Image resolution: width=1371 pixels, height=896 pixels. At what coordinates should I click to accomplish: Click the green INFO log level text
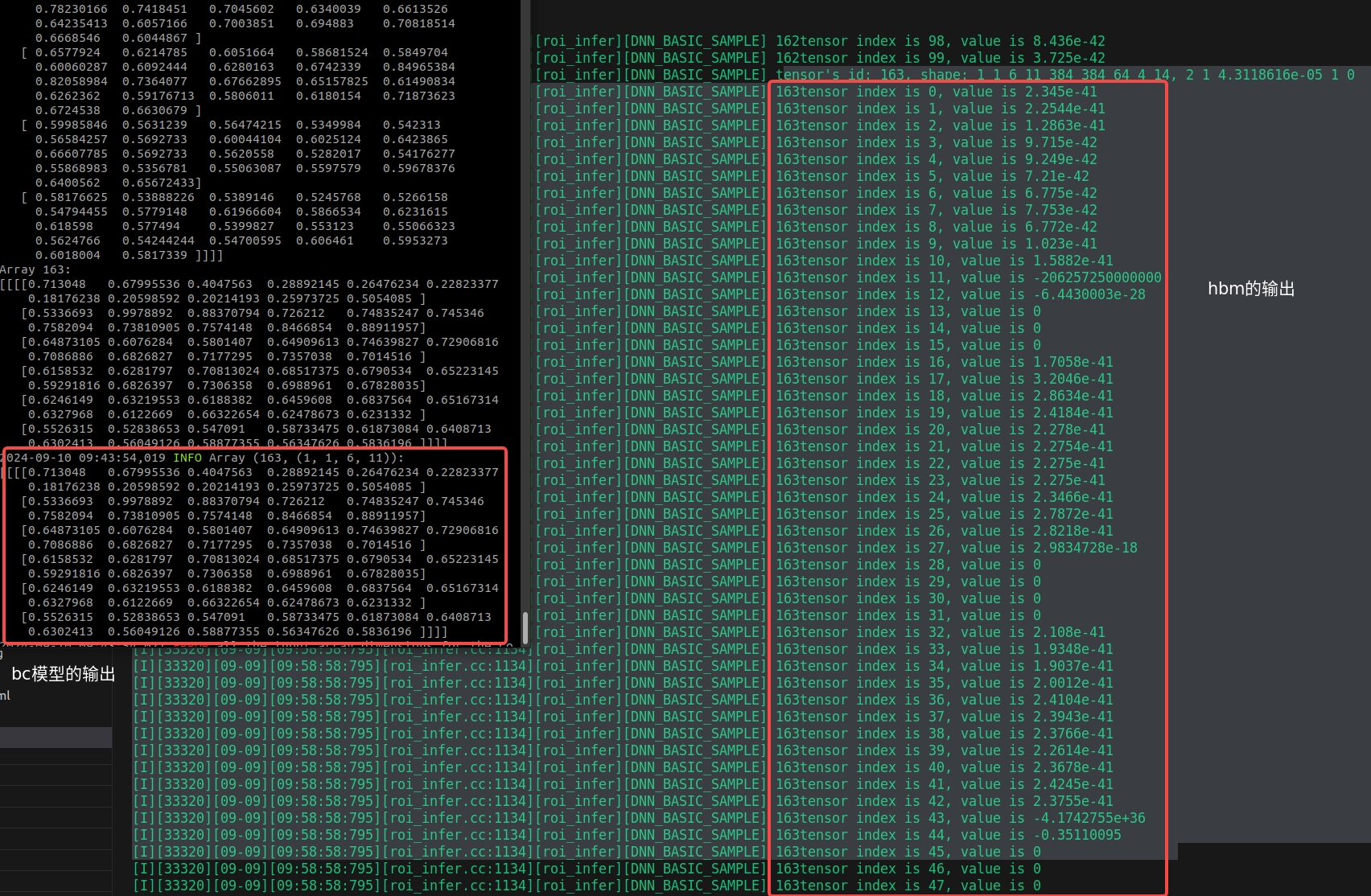coord(187,458)
